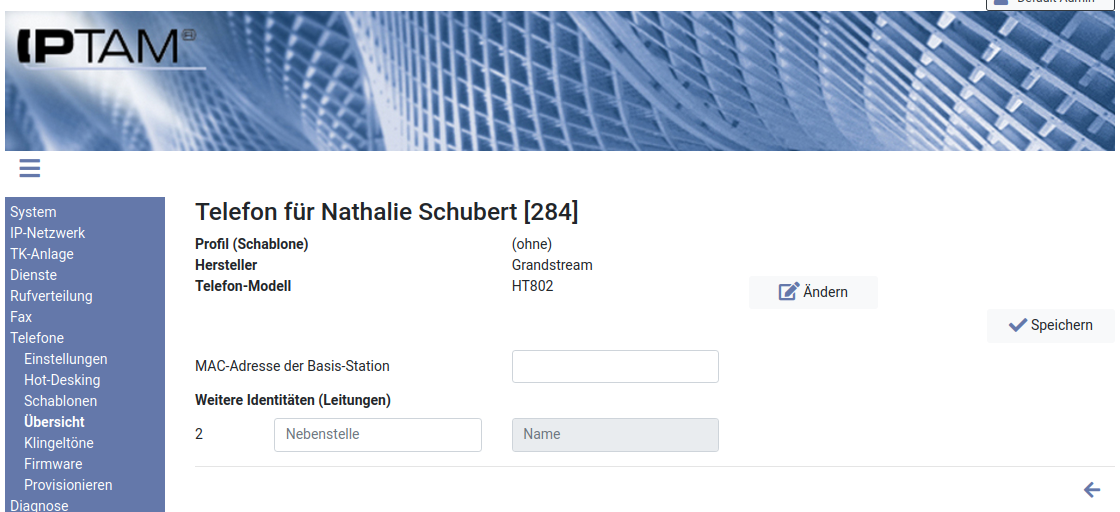1120x512 pixels.
Task: Click the hamburger menu icon
Action: (30, 168)
